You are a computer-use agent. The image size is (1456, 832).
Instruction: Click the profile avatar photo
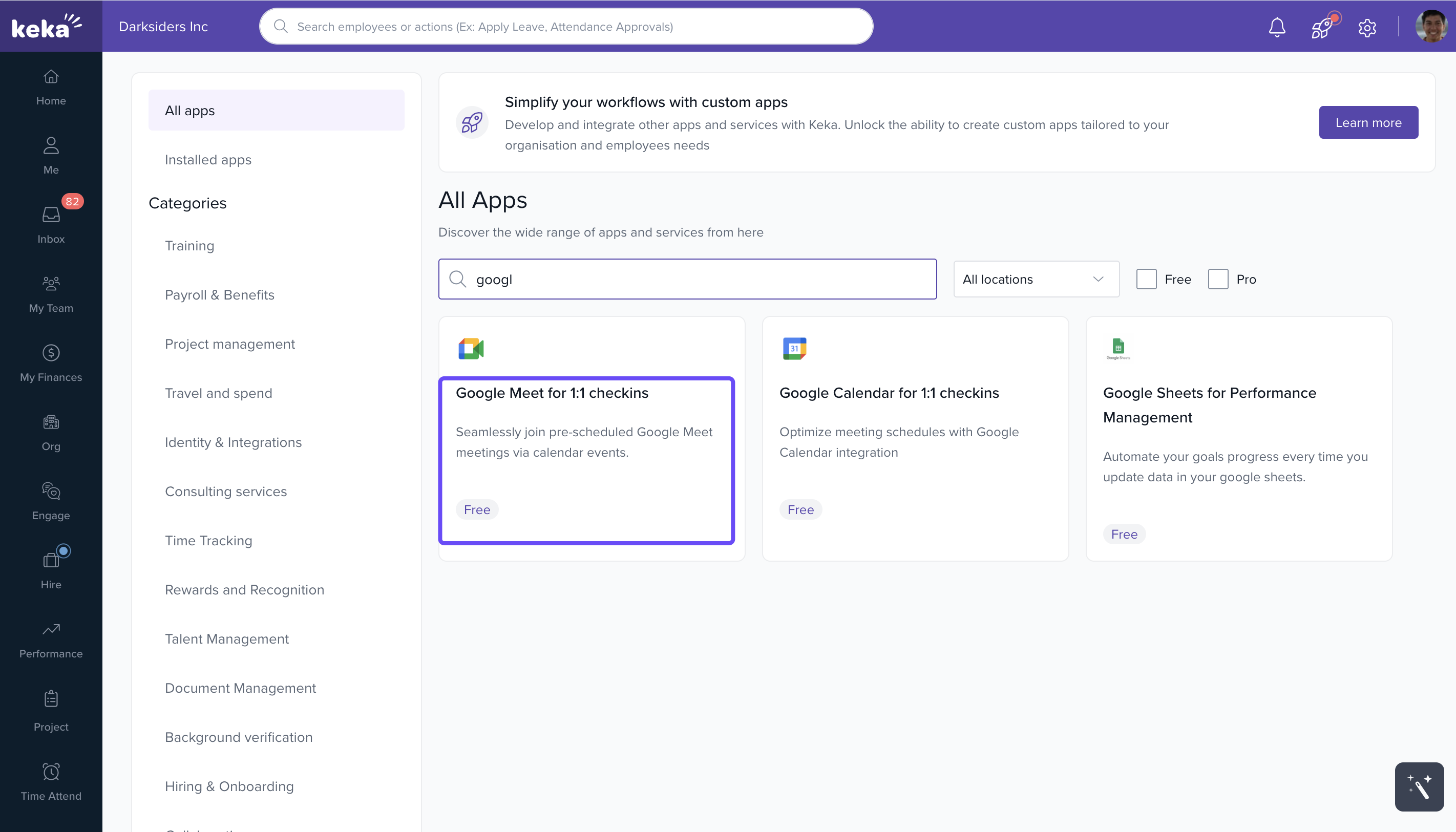(x=1432, y=26)
